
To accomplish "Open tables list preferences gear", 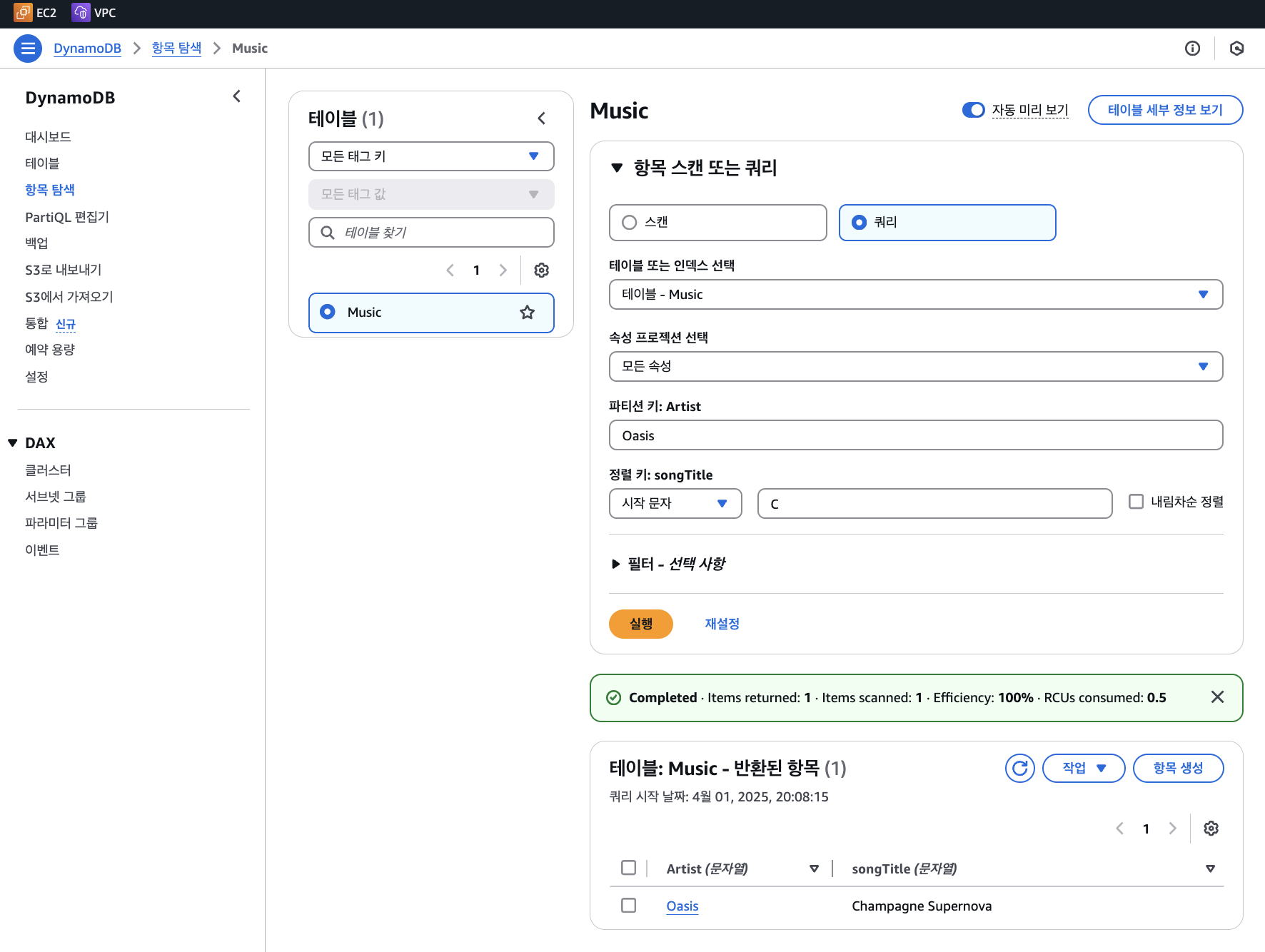I will coord(542,270).
